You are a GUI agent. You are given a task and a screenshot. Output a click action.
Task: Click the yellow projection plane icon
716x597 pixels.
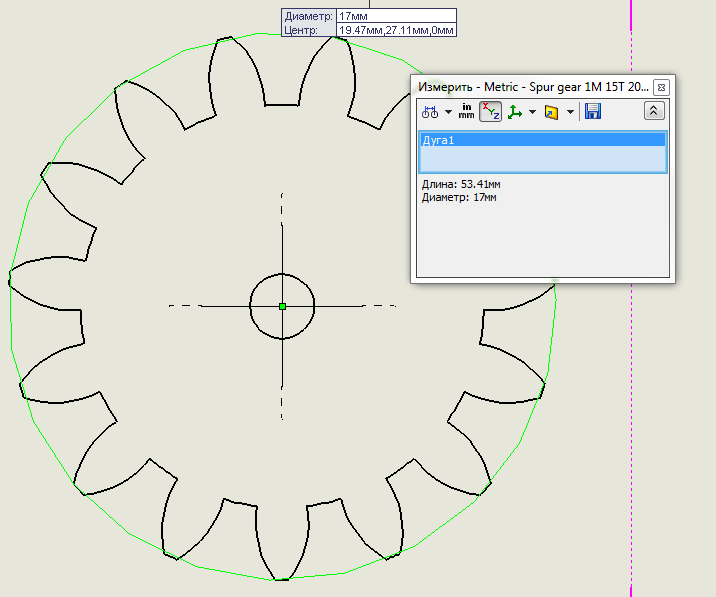[551, 112]
